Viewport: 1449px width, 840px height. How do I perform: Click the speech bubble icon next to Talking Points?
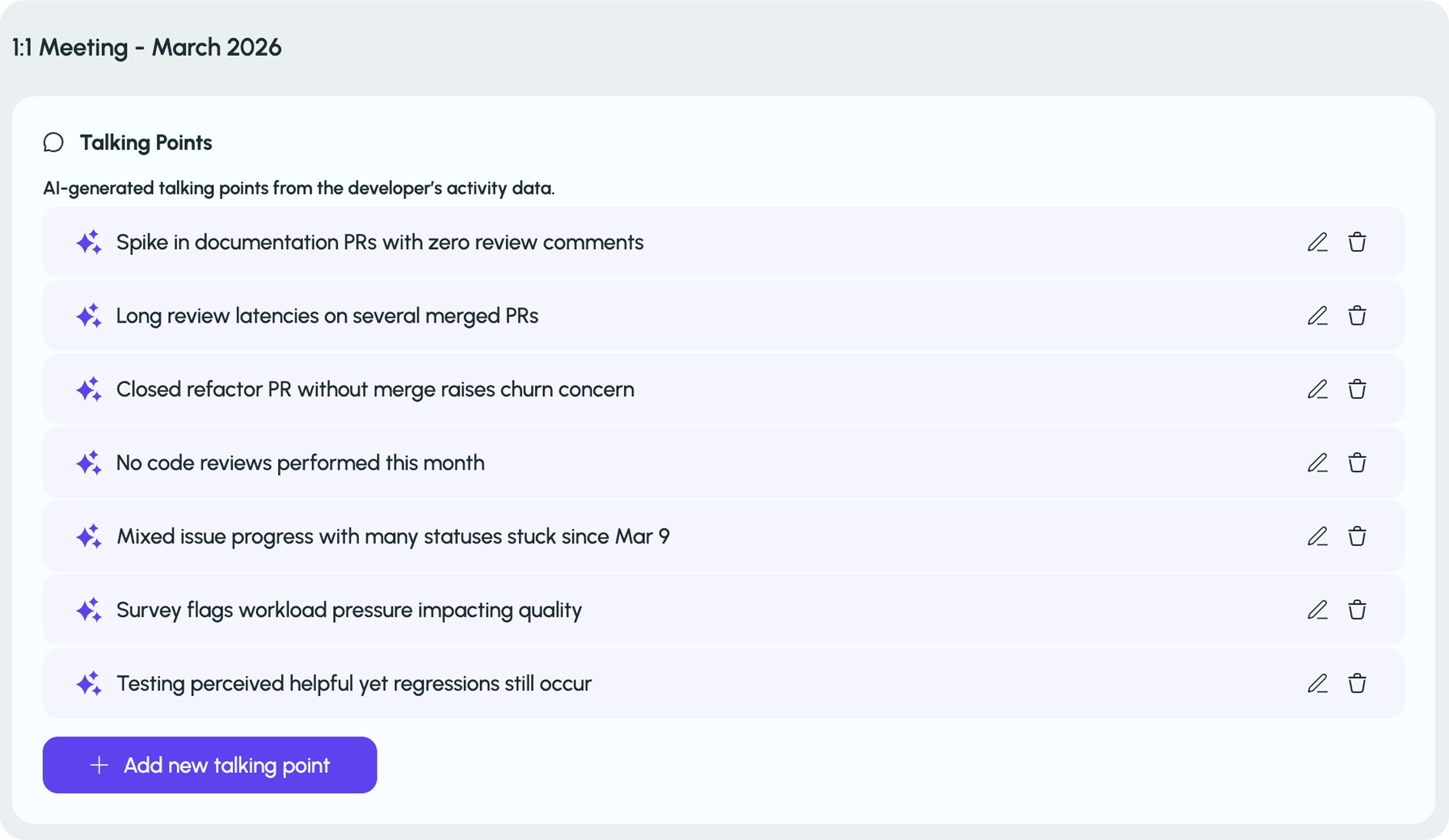pos(53,142)
